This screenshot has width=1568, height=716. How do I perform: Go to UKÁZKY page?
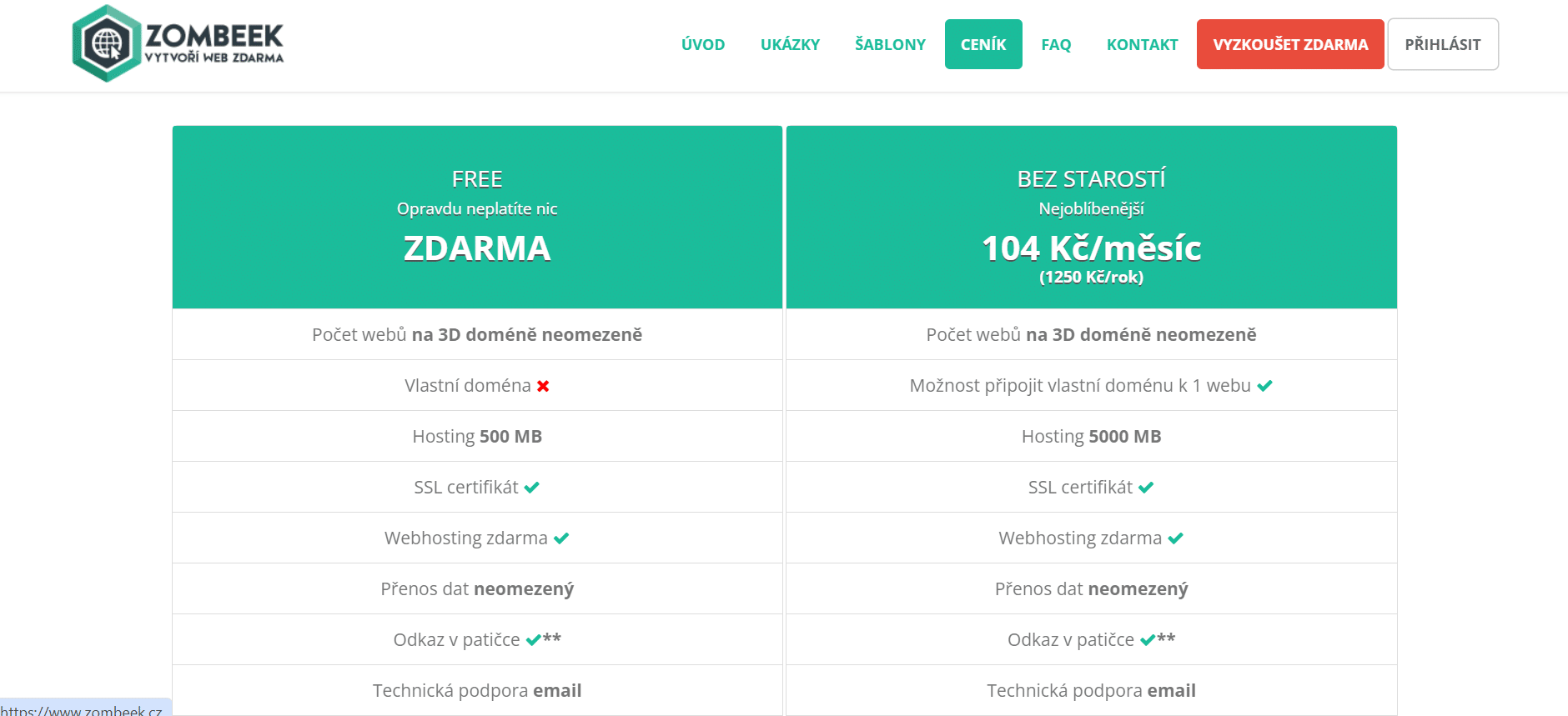point(790,44)
